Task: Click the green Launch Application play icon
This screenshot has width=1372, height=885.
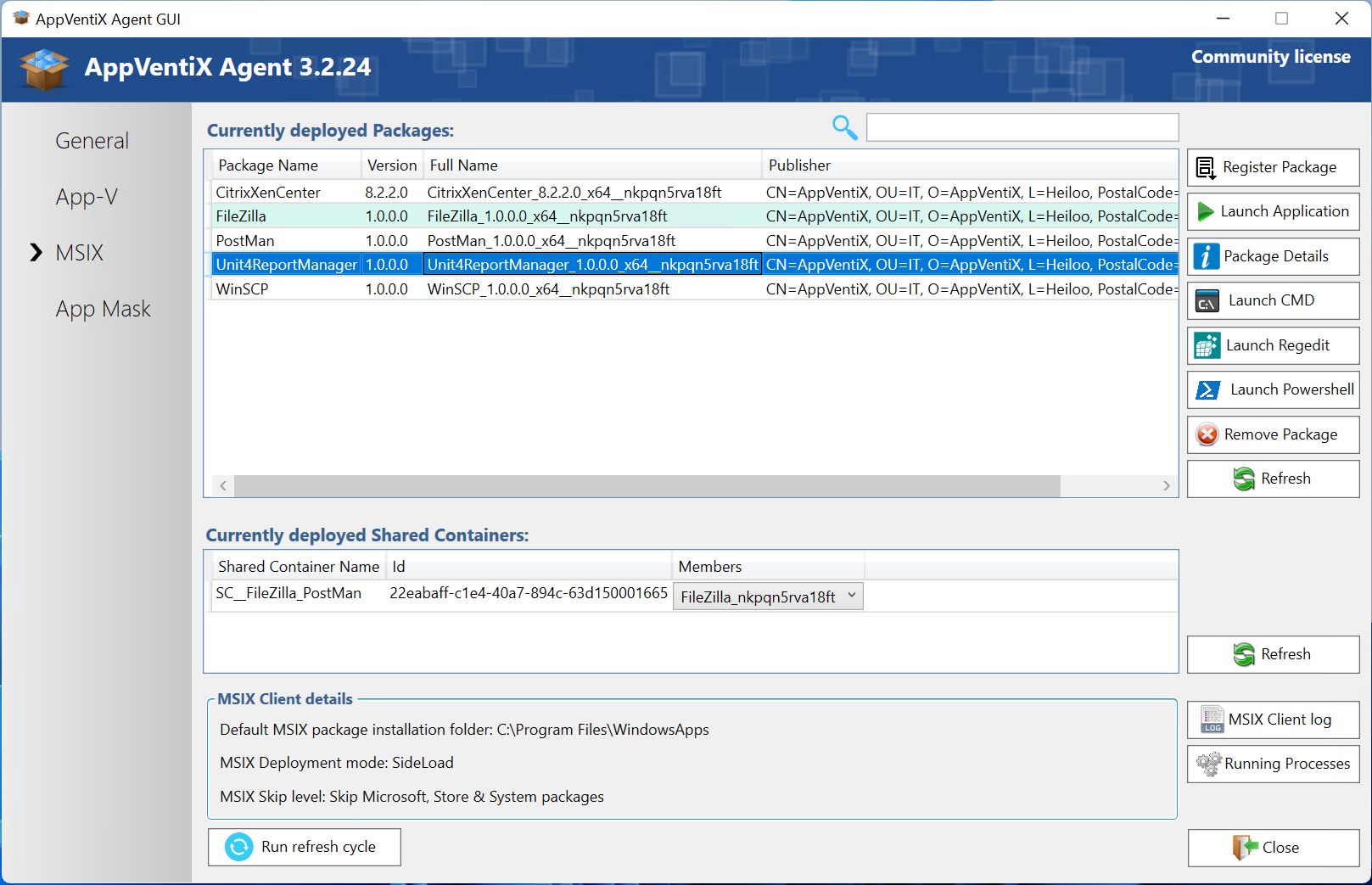Action: 1205,211
